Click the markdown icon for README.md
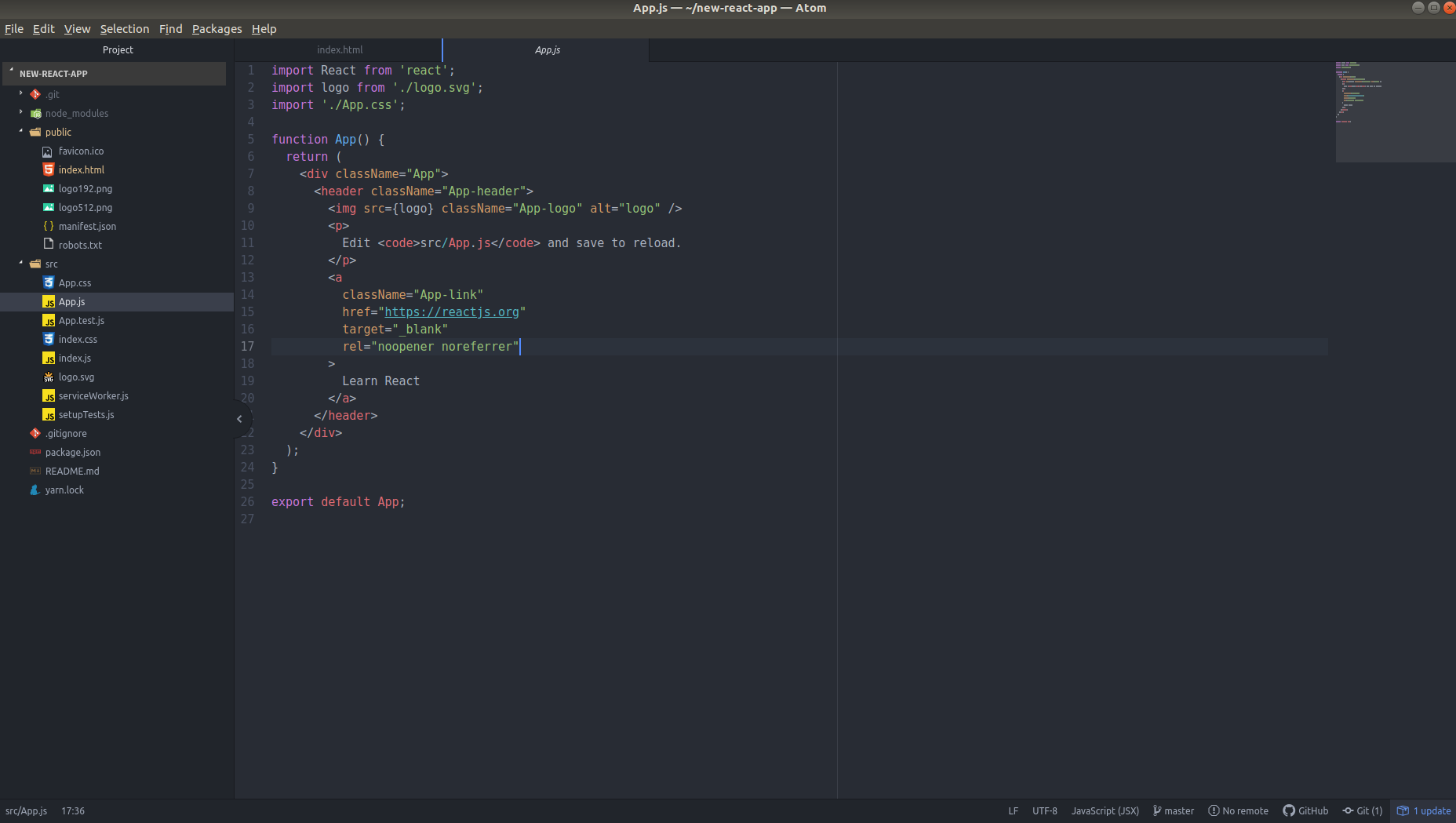1456x823 pixels. (35, 471)
